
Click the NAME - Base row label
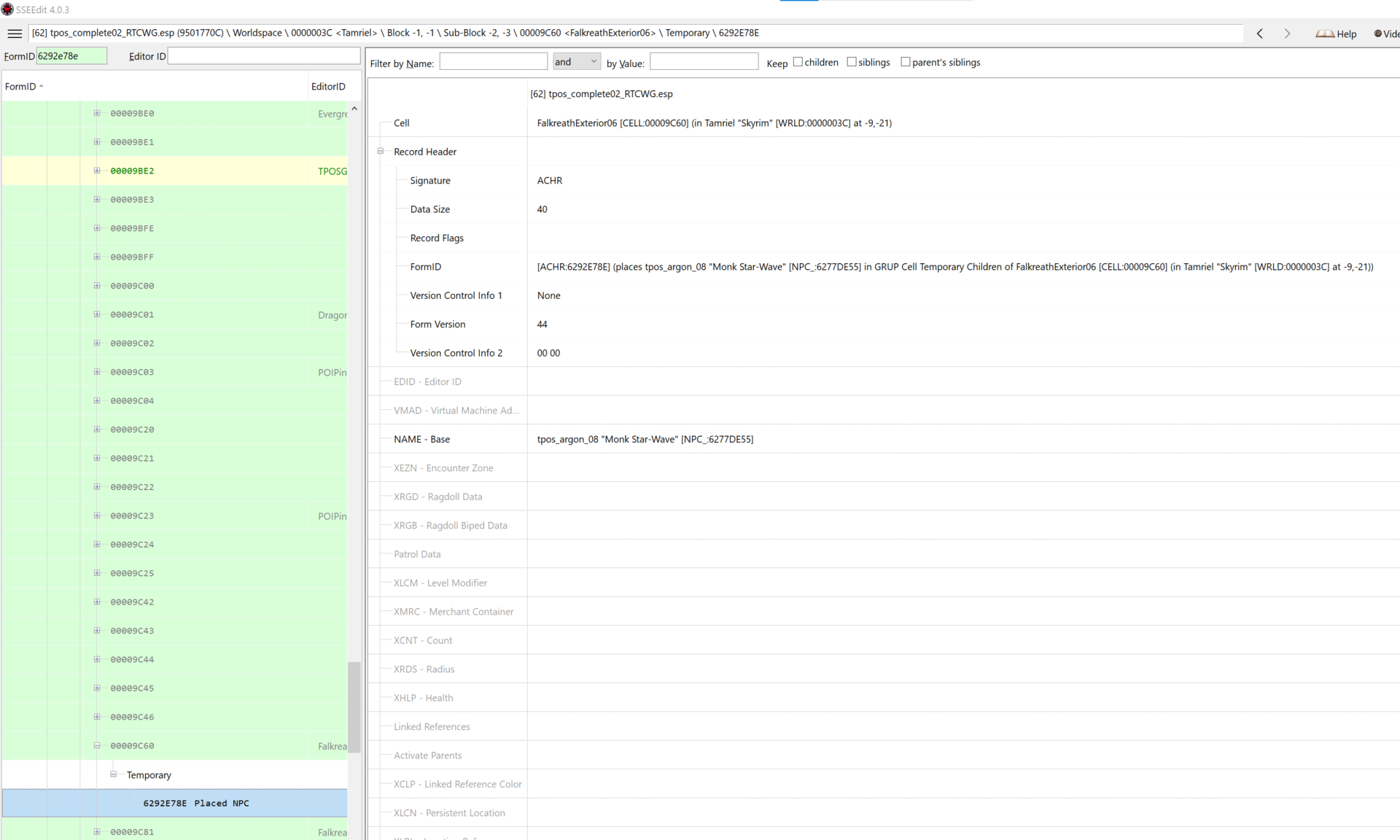421,439
